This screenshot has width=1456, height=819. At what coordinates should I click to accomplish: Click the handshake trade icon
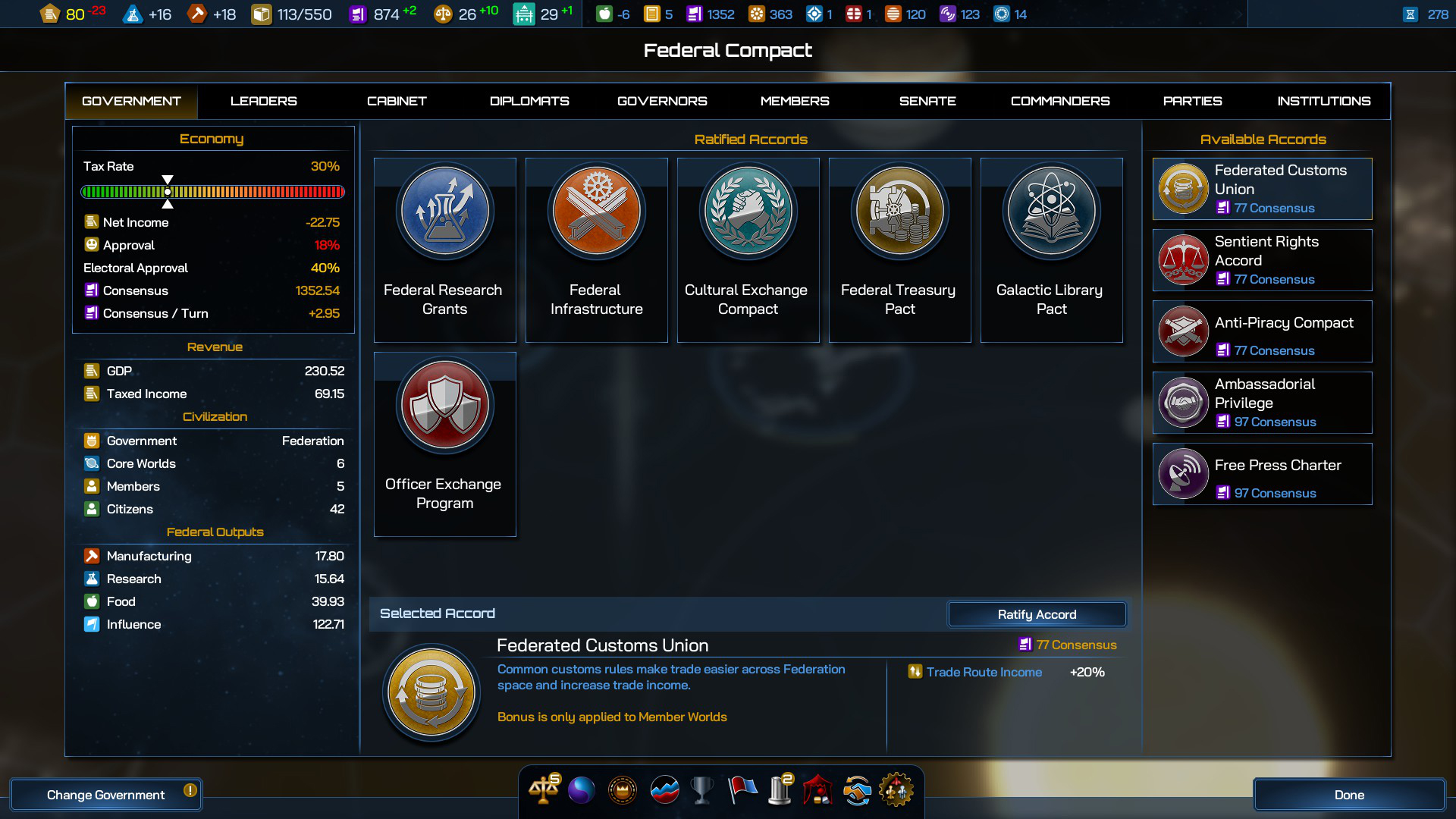tap(857, 790)
